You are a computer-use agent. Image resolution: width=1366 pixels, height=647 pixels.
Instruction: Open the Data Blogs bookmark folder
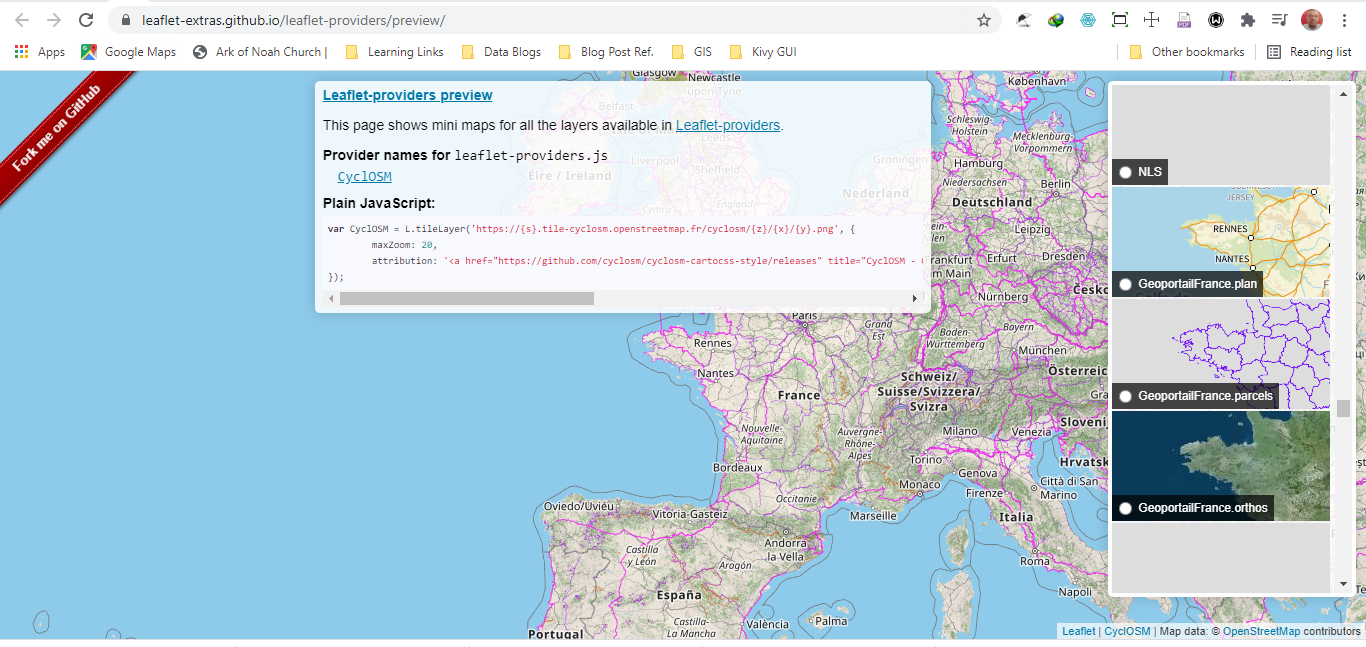pyautogui.click(x=502, y=52)
